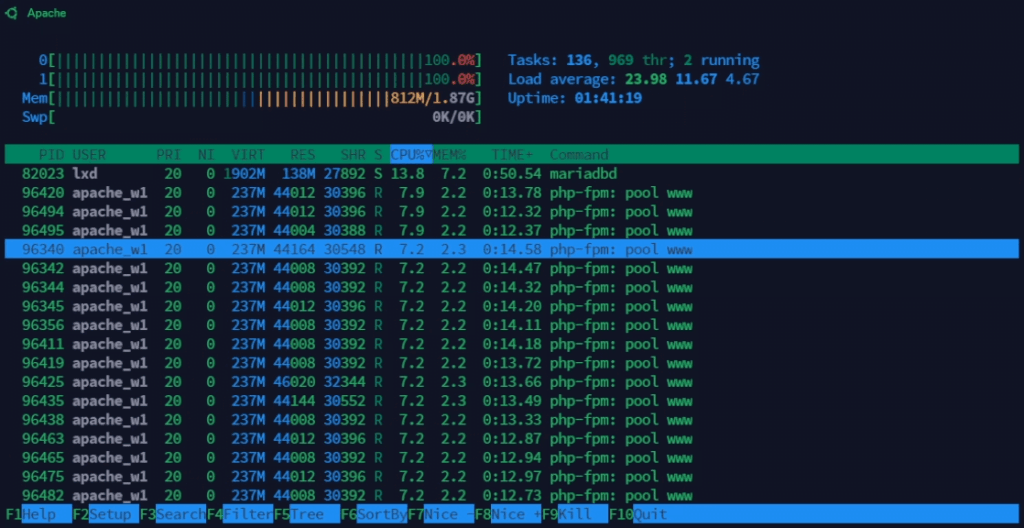Select process row with PID 96419
1024x528 pixels.
[x=511, y=363]
